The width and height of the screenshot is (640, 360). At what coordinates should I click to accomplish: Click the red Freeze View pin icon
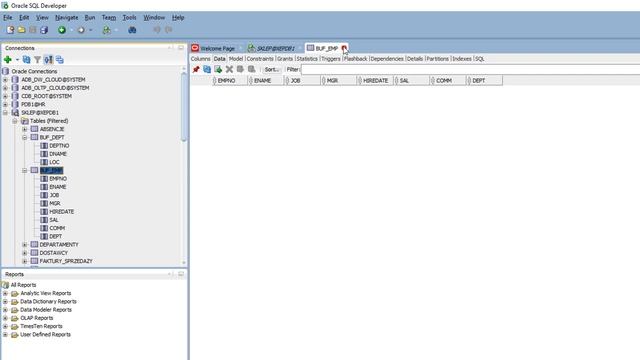click(196, 69)
